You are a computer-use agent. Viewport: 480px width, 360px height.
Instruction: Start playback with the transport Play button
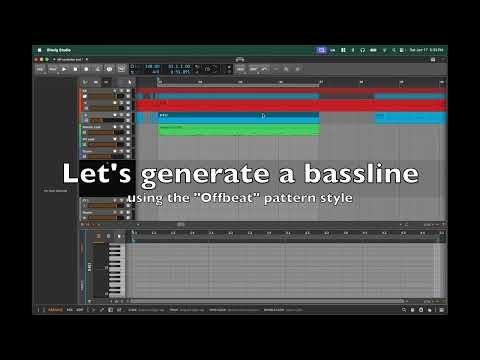click(64, 69)
